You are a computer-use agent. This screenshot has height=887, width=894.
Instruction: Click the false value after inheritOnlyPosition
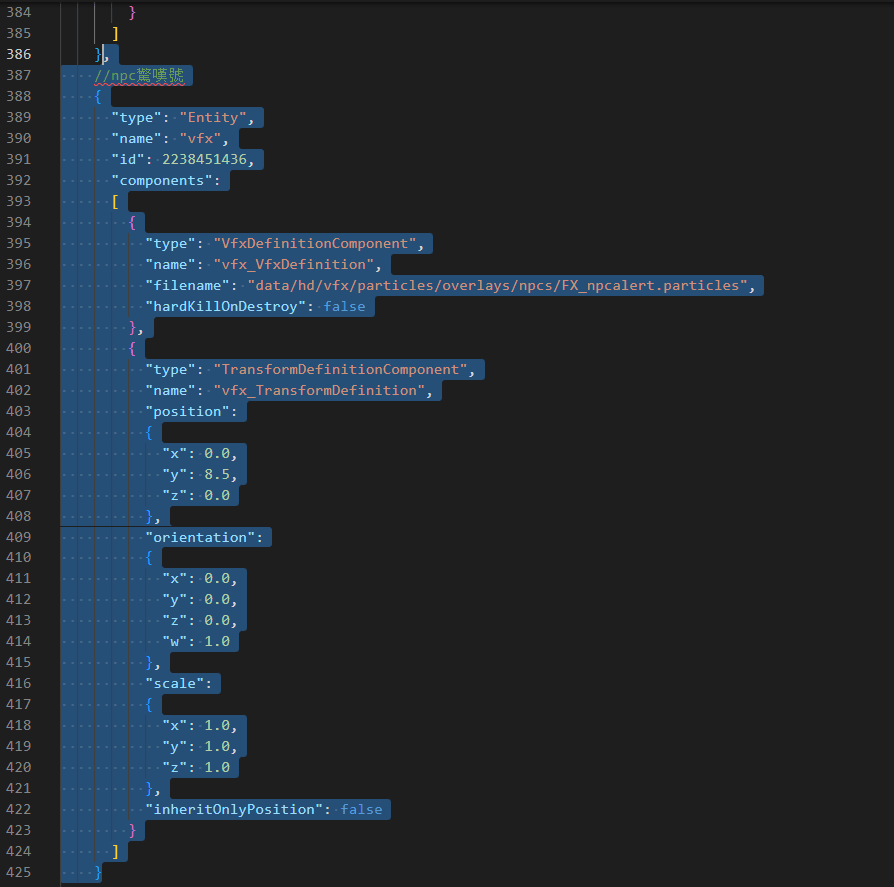coord(361,809)
